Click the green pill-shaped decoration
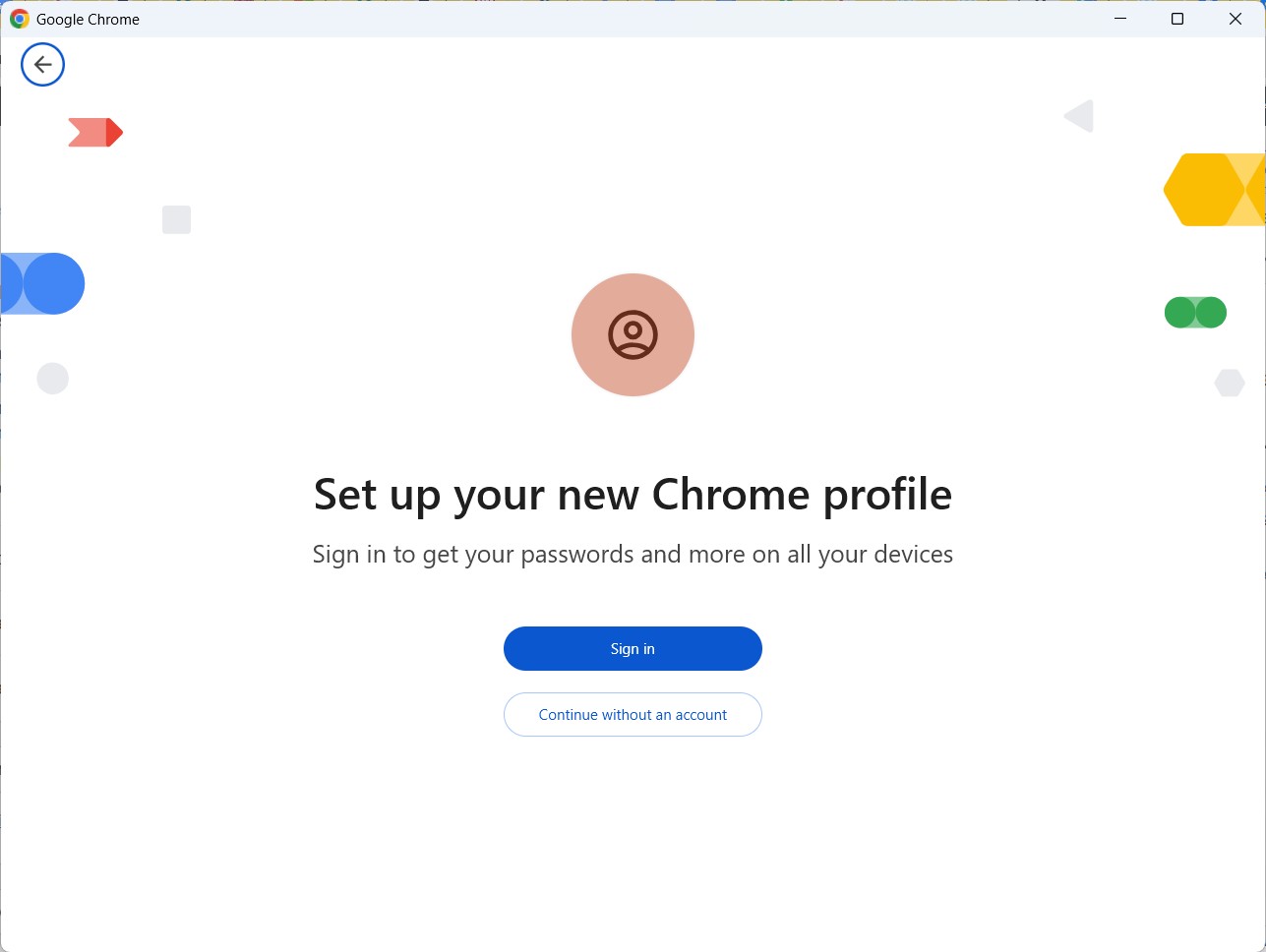Image resolution: width=1266 pixels, height=952 pixels. (1195, 313)
